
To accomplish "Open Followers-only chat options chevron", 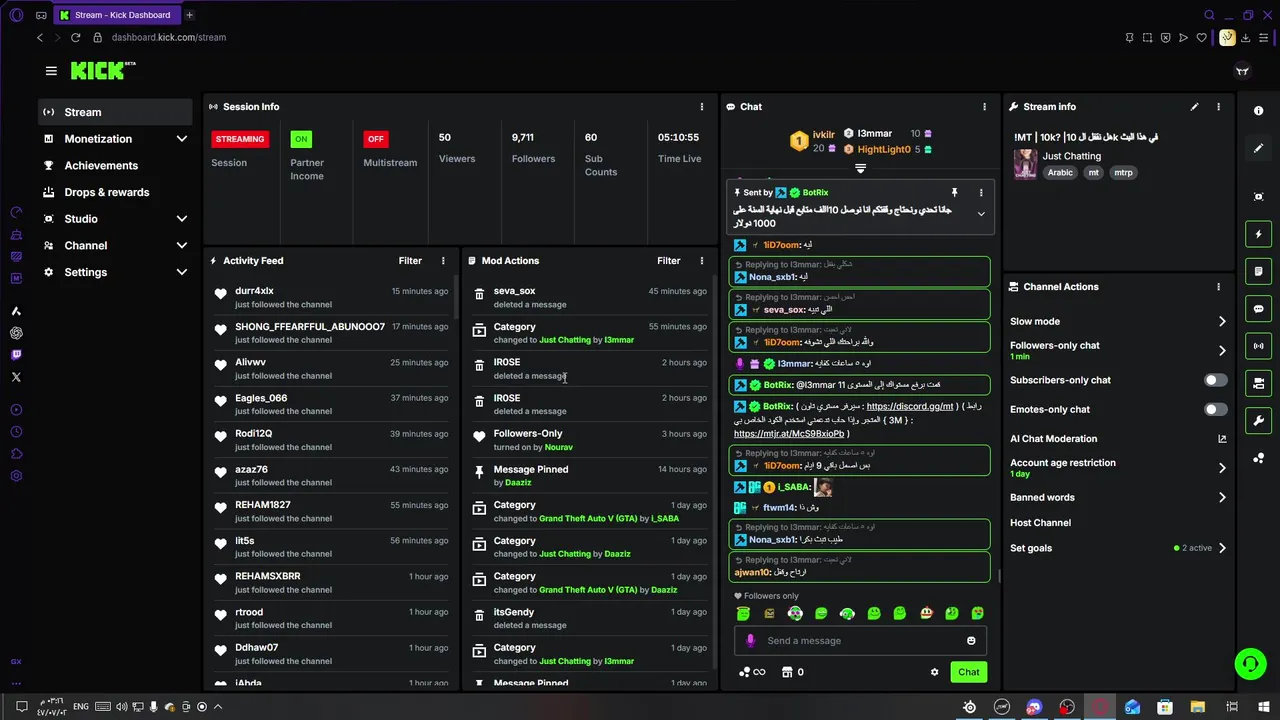I will point(1221,351).
